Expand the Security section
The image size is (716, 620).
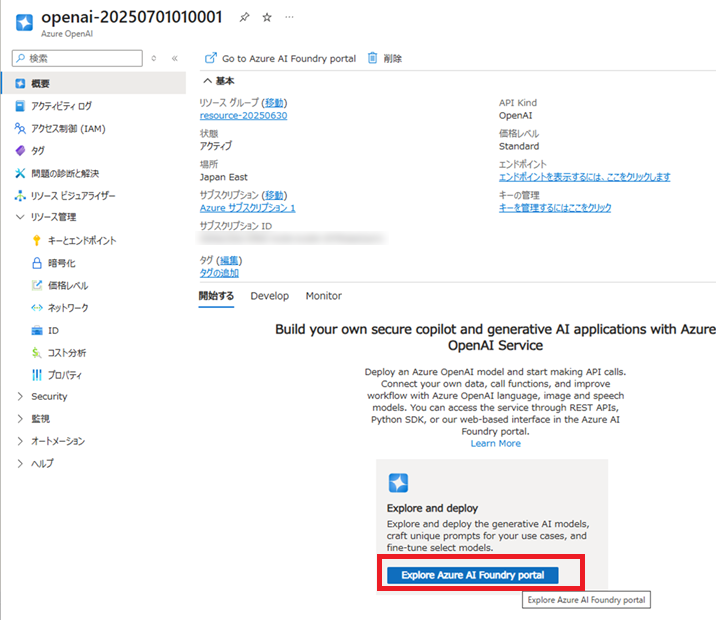coord(20,396)
